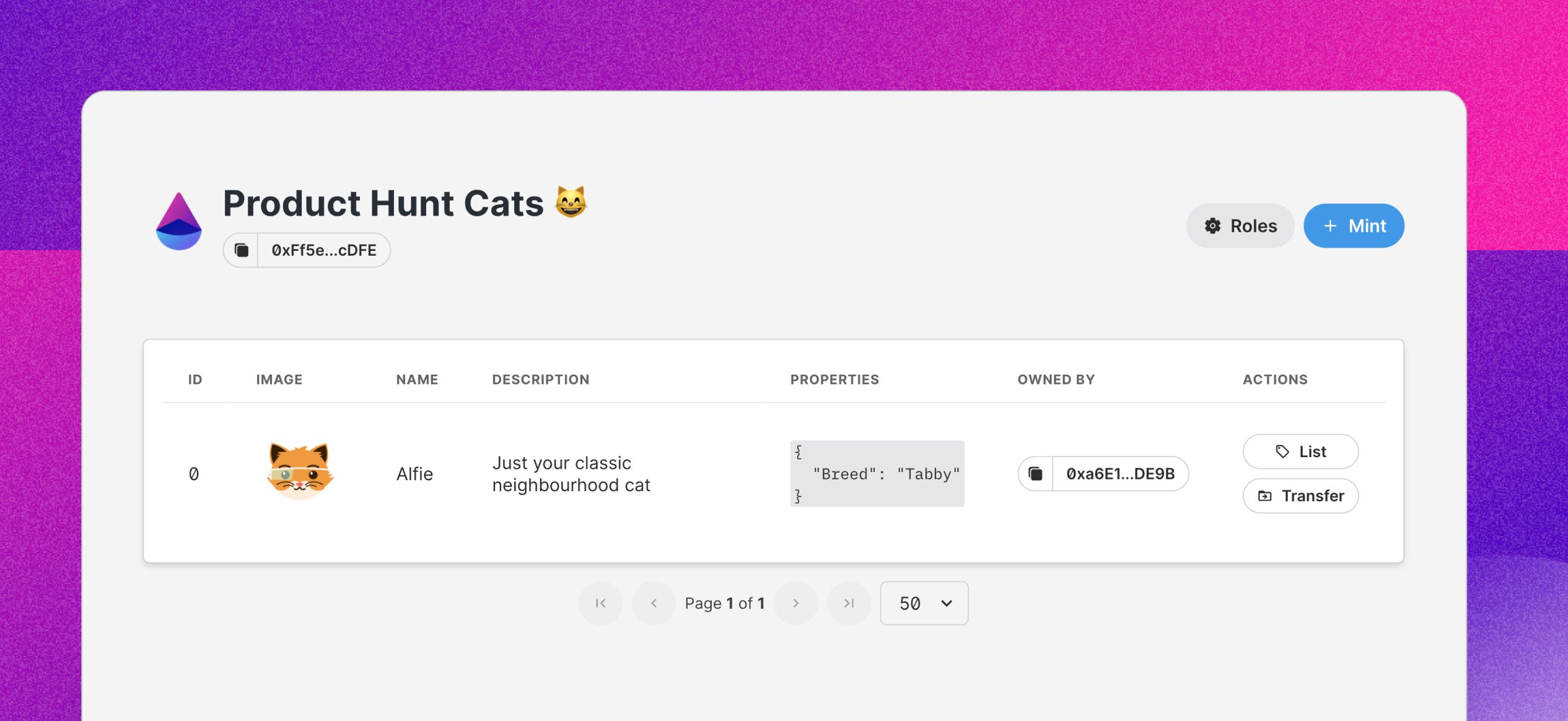Click the OWNED BY column header
This screenshot has width=1568, height=721.
pyautogui.click(x=1056, y=380)
